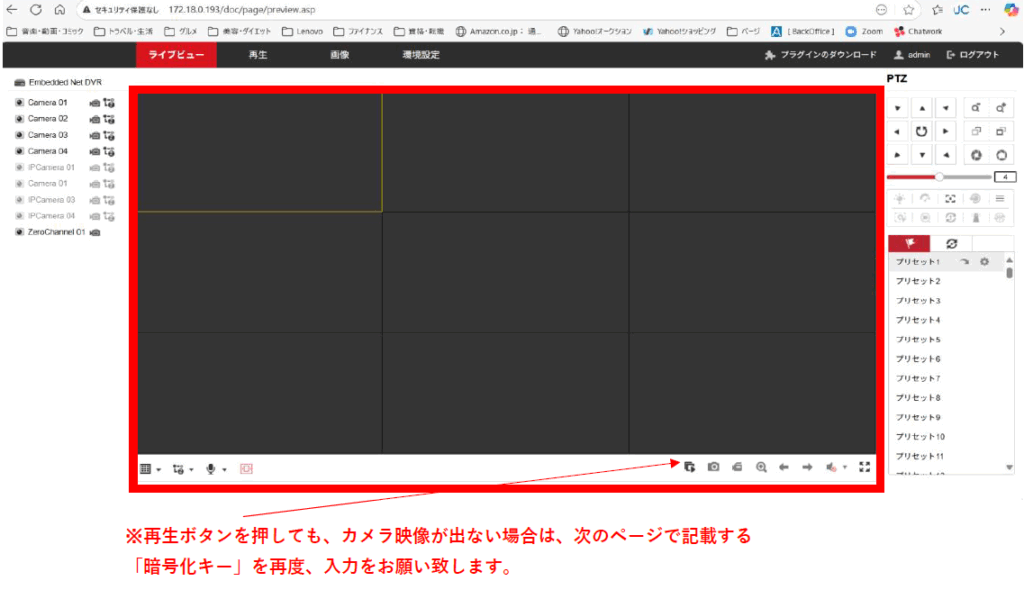This screenshot has width=1024, height=590.
Task: Click PTZ pan right arrow
Action: (x=945, y=131)
